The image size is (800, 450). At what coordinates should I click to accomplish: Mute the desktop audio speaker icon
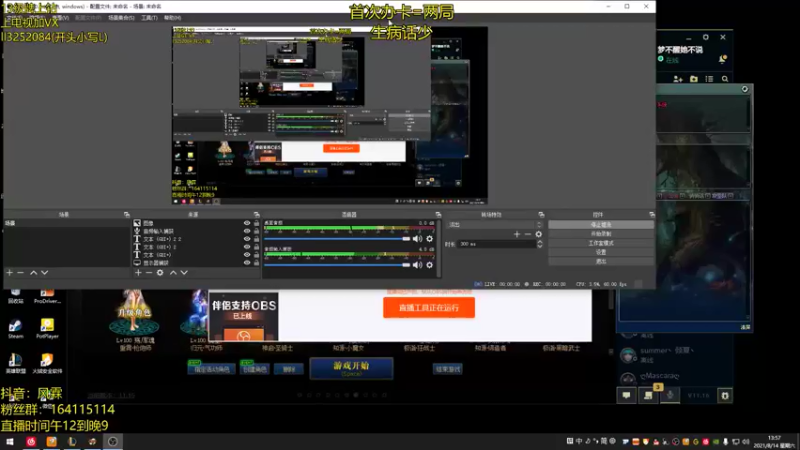[417, 239]
